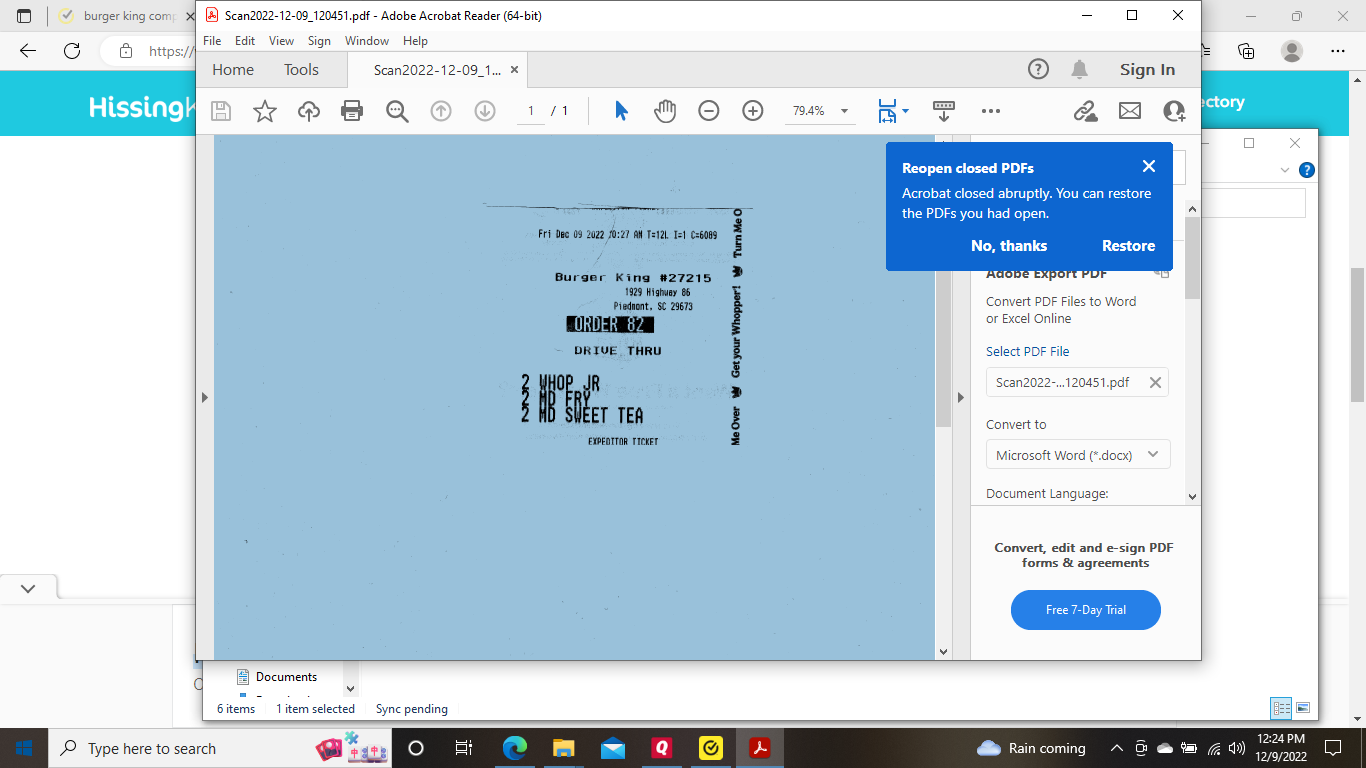
Task: Click the Save file icon
Action: click(x=220, y=111)
